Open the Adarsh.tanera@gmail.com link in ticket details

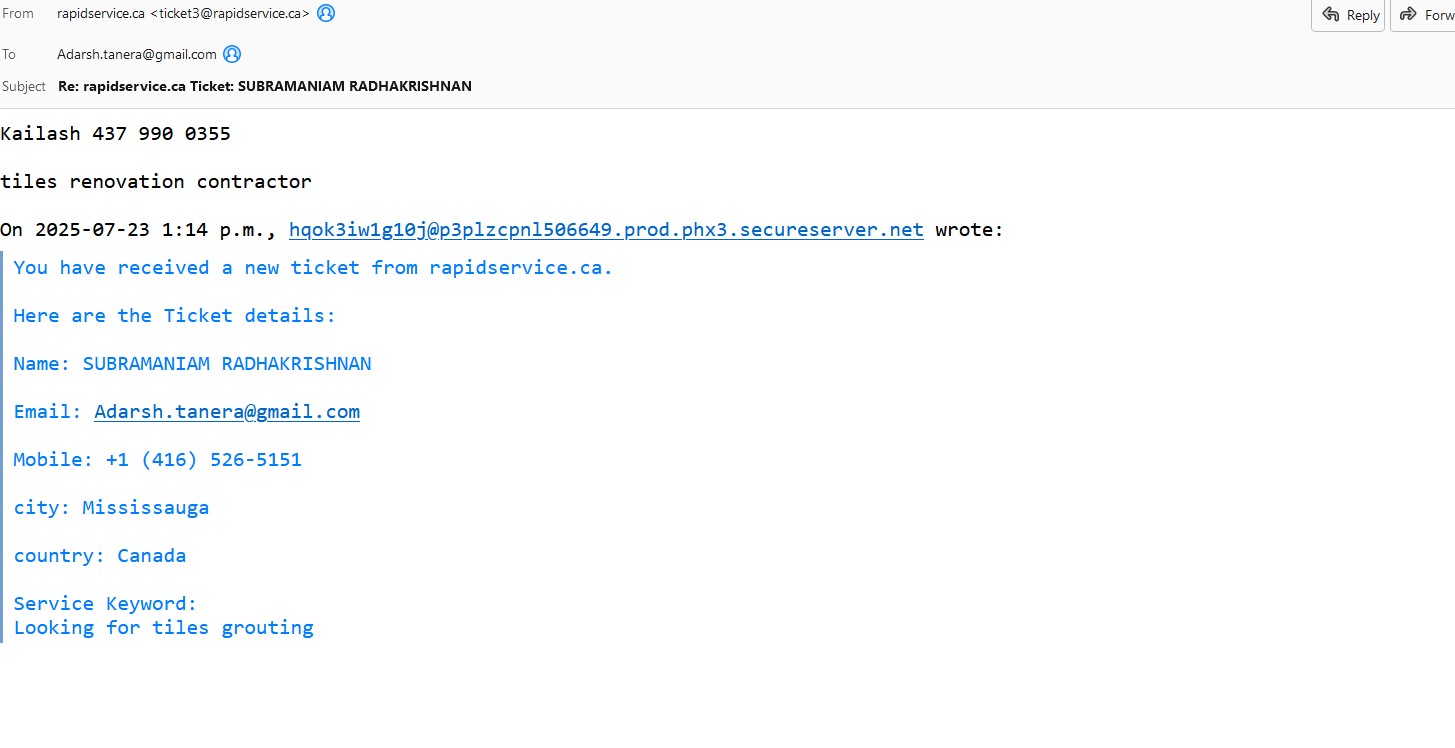coord(227,412)
